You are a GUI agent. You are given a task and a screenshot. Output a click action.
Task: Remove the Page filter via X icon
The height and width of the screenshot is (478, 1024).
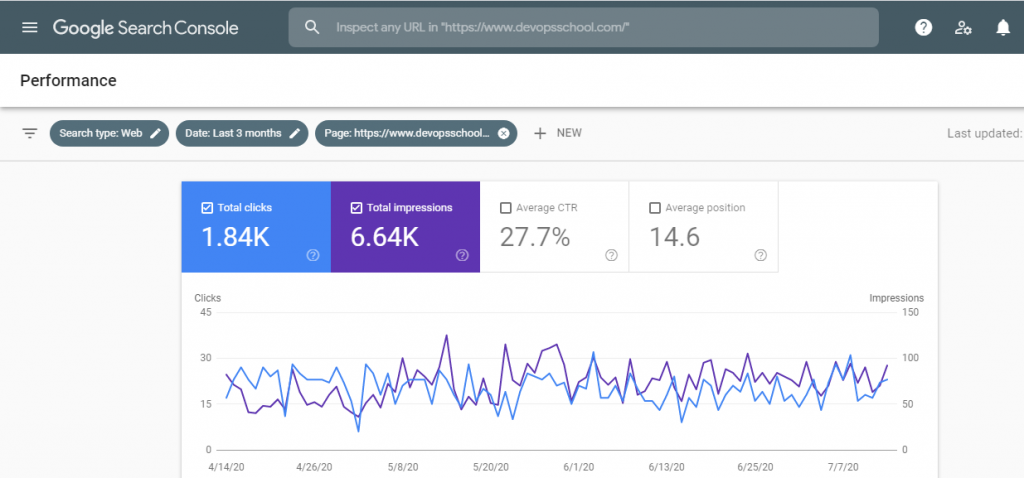tap(503, 133)
